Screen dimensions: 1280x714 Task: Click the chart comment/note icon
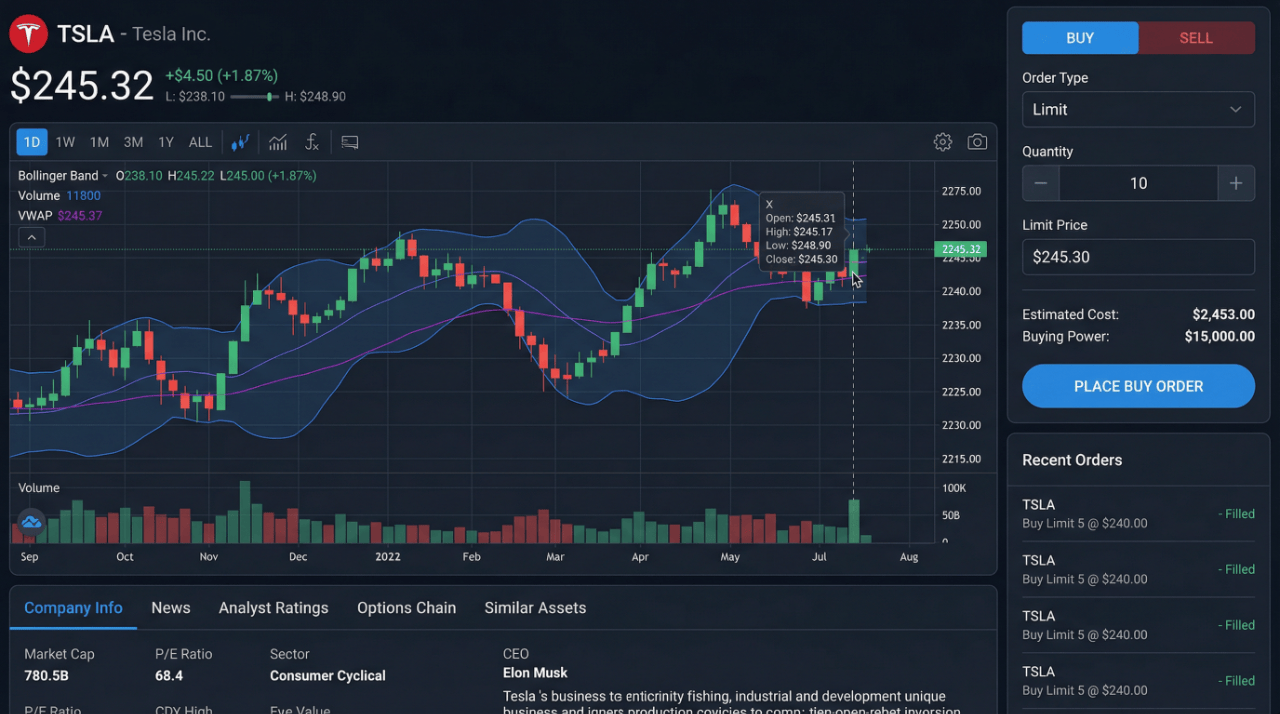[x=350, y=142]
